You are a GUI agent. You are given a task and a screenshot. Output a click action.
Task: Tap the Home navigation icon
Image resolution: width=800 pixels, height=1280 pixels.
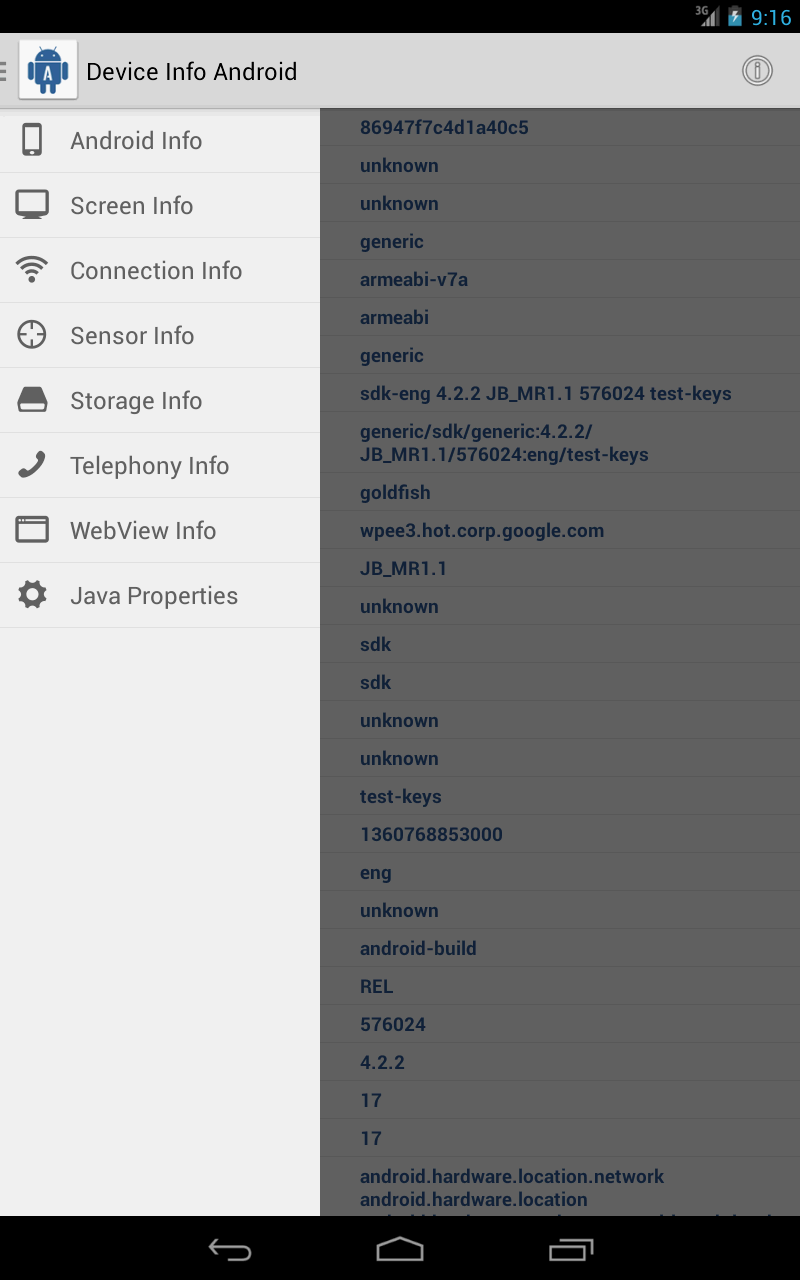coord(400,1249)
